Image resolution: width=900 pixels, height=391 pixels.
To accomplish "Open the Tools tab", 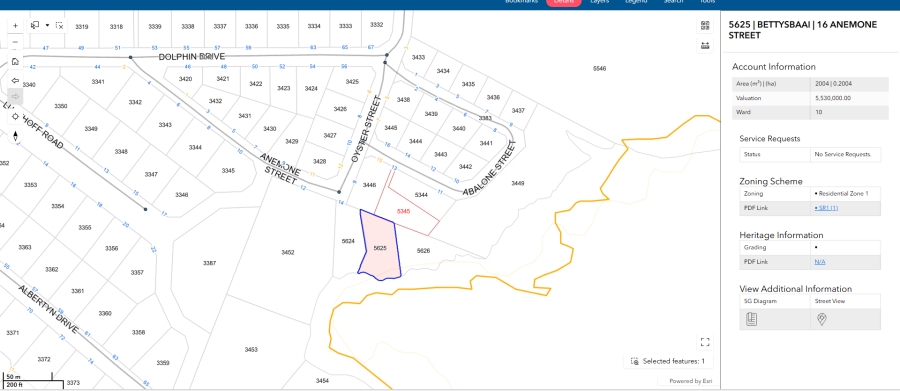I will (x=707, y=2).
